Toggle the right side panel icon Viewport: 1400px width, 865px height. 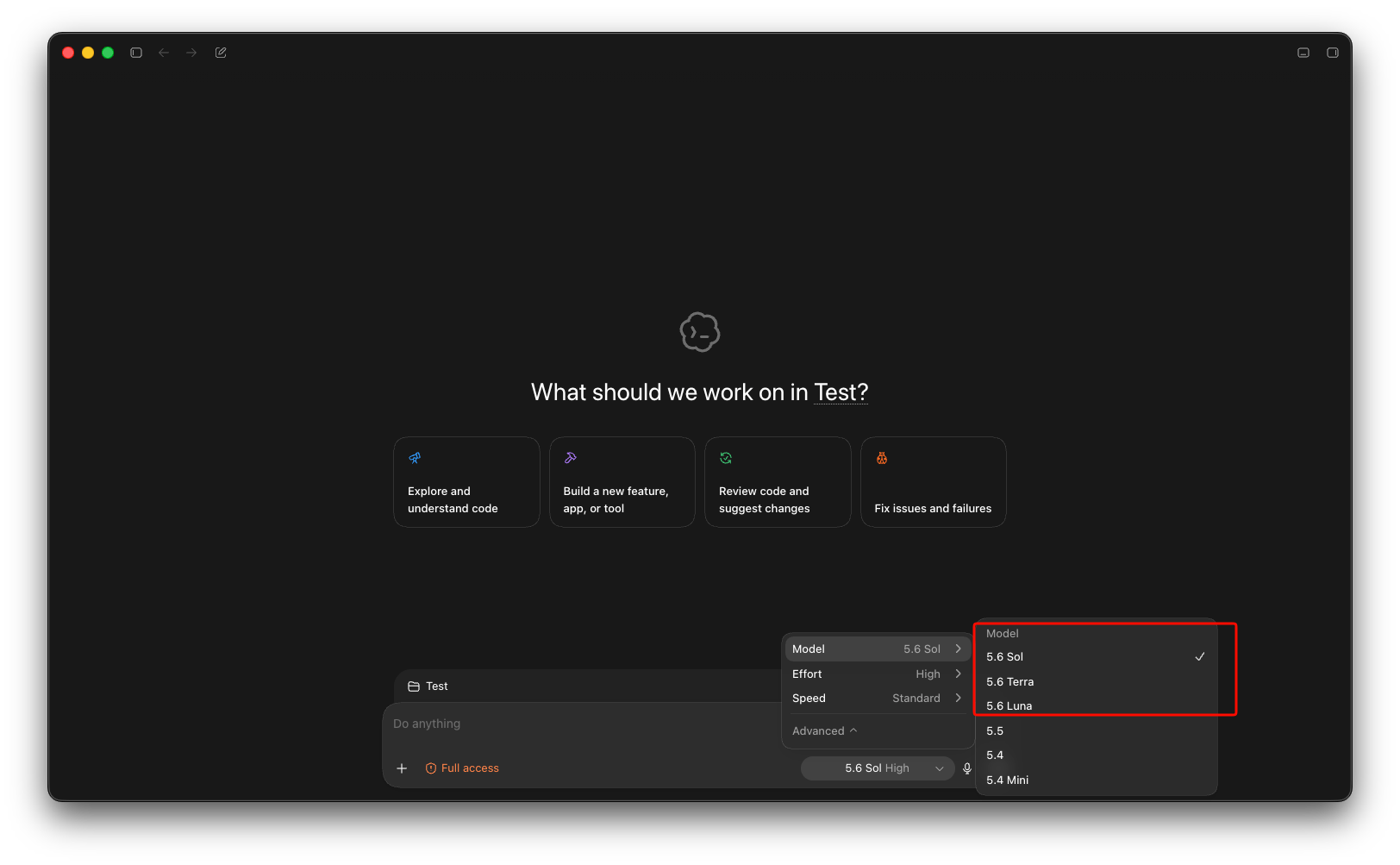coord(1333,53)
